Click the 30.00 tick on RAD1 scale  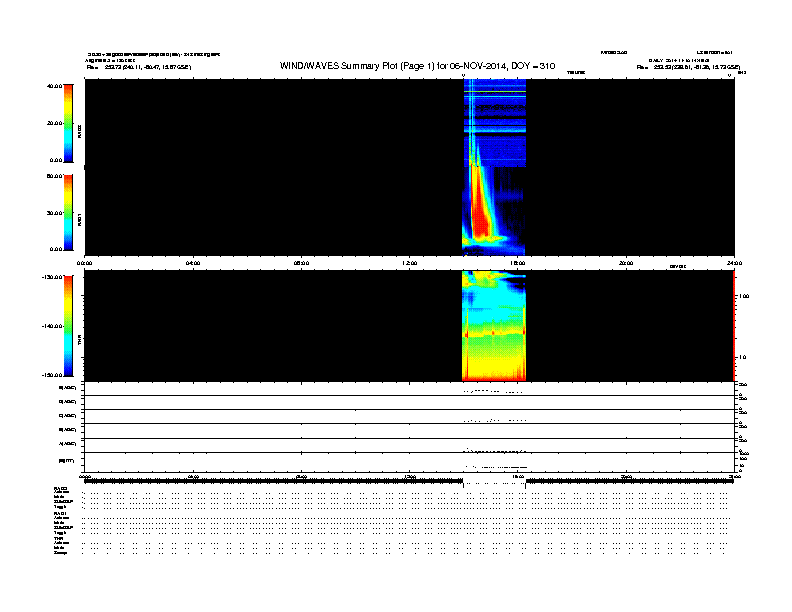54,213
